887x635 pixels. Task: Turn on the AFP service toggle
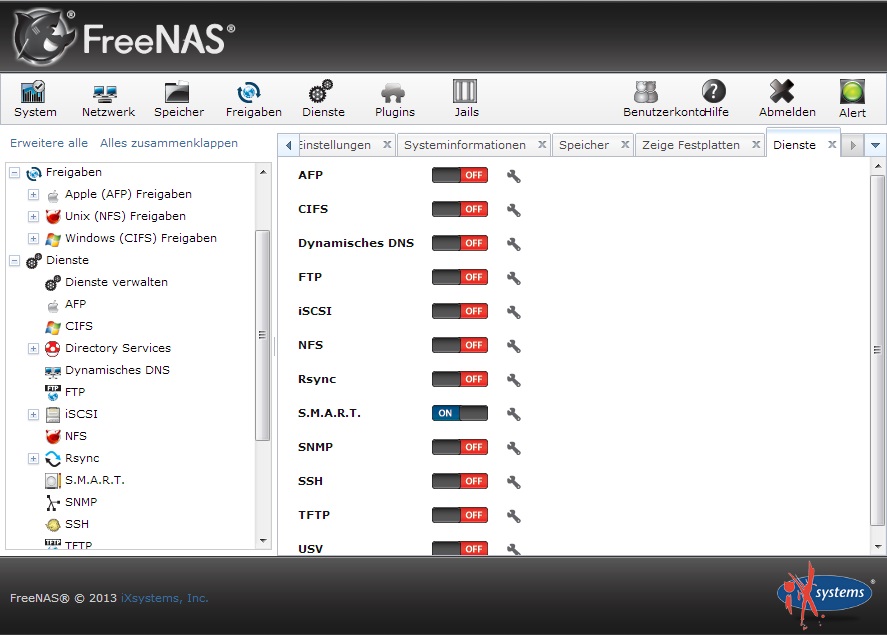coord(460,175)
